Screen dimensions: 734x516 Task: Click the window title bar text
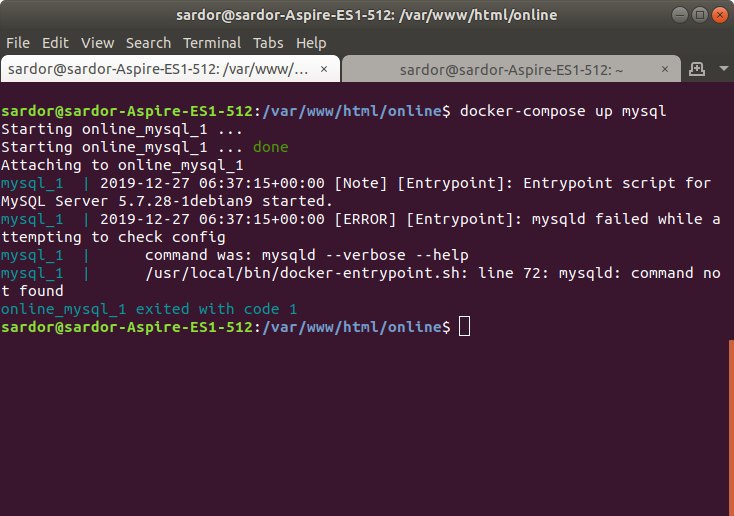pos(367,15)
